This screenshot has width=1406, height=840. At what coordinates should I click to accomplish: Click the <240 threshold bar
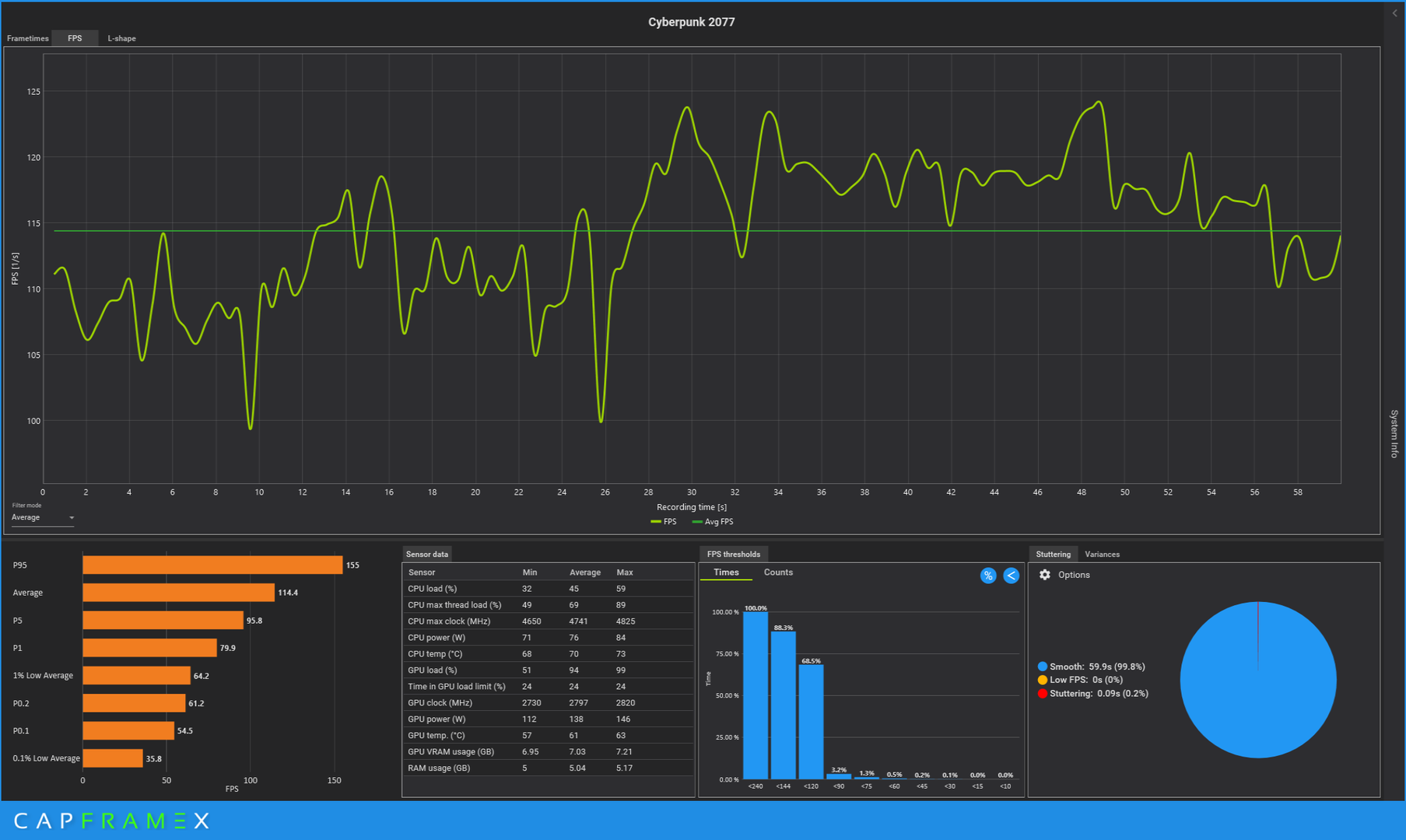click(756, 695)
